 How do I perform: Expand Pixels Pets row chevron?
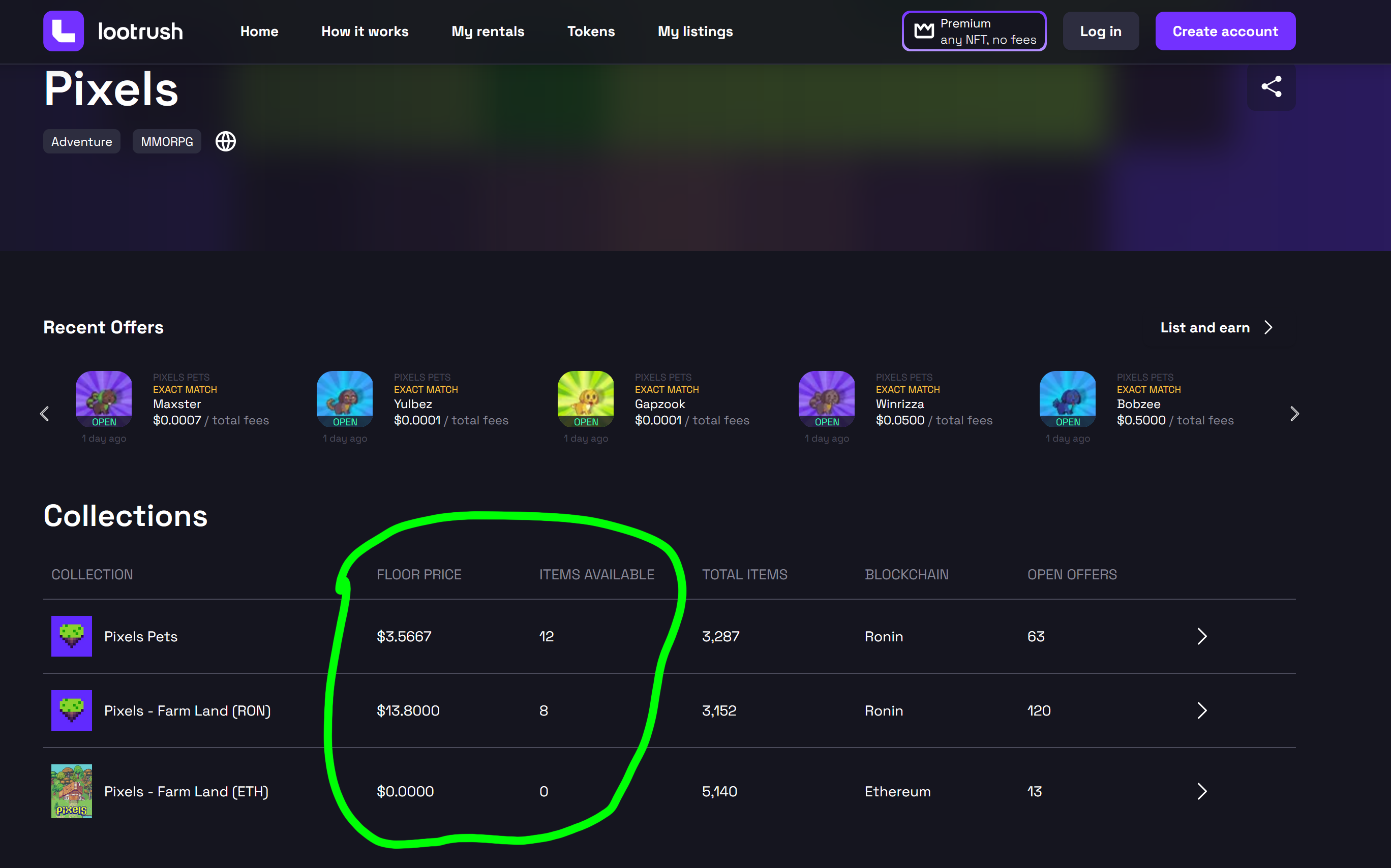coord(1201,636)
